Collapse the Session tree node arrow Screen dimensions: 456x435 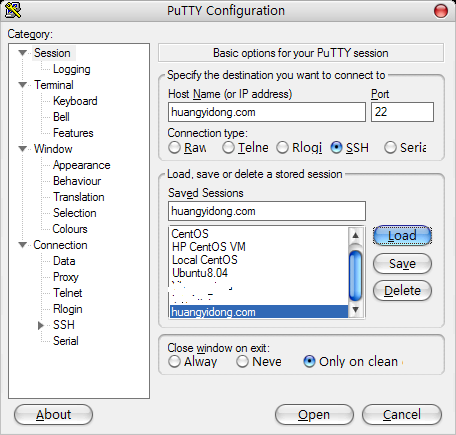pos(23,53)
